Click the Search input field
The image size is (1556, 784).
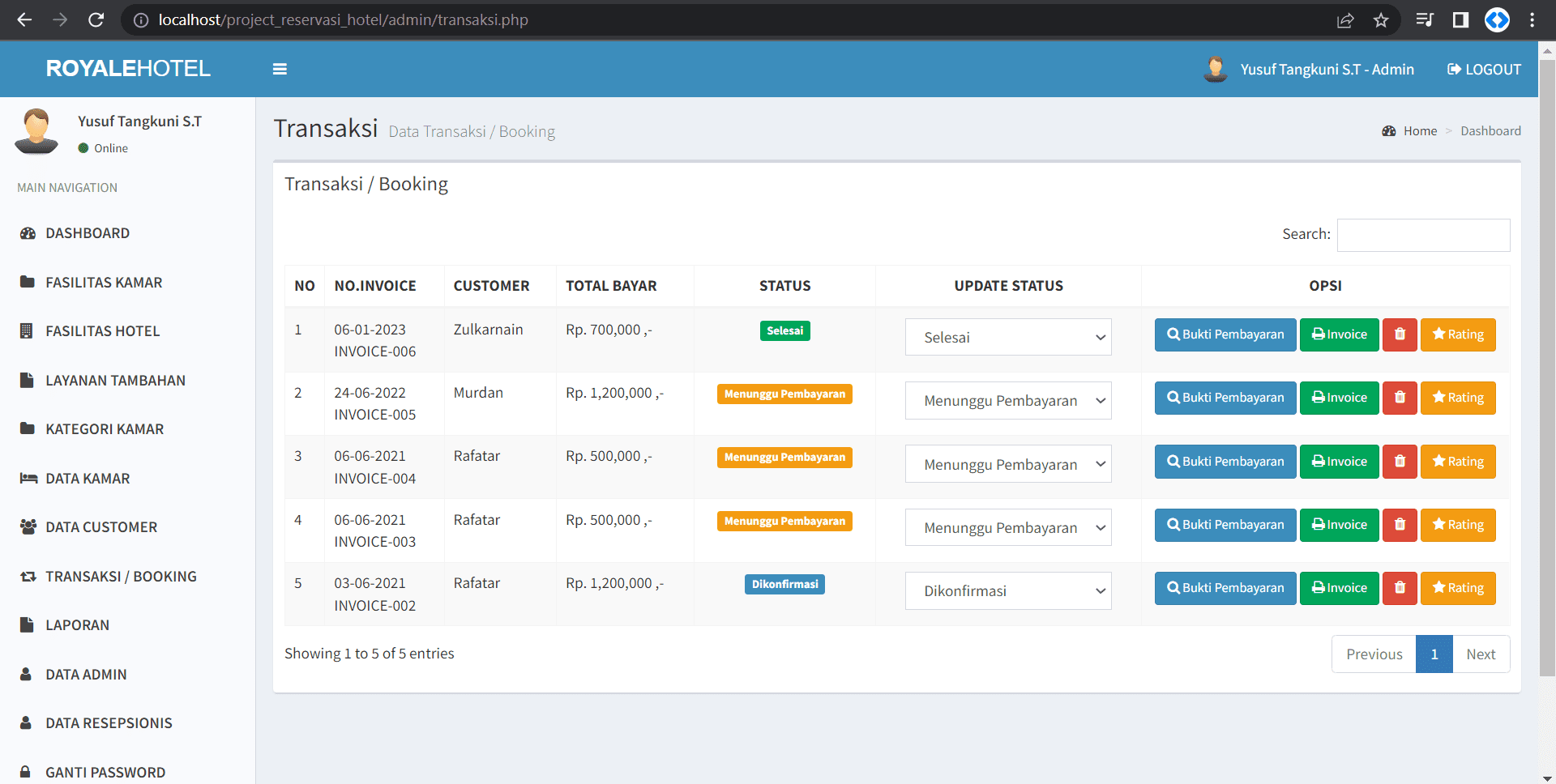[1422, 235]
